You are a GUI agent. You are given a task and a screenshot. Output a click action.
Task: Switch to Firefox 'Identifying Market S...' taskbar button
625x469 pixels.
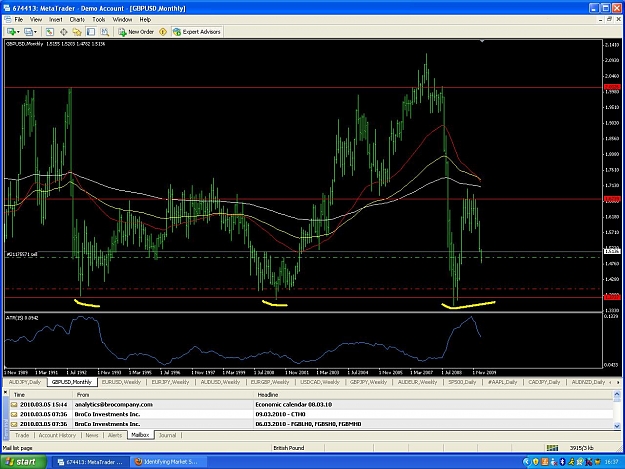[169, 462]
